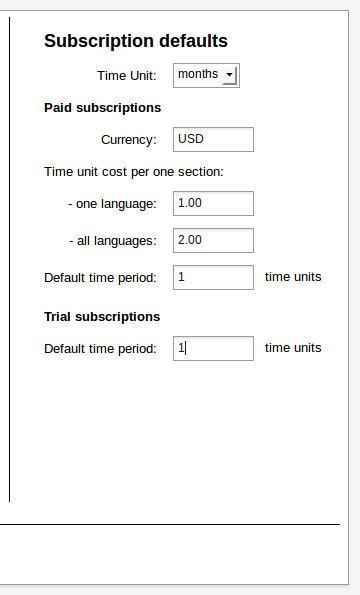
Task: Click the Subscription defaults heading
Action: point(136,41)
